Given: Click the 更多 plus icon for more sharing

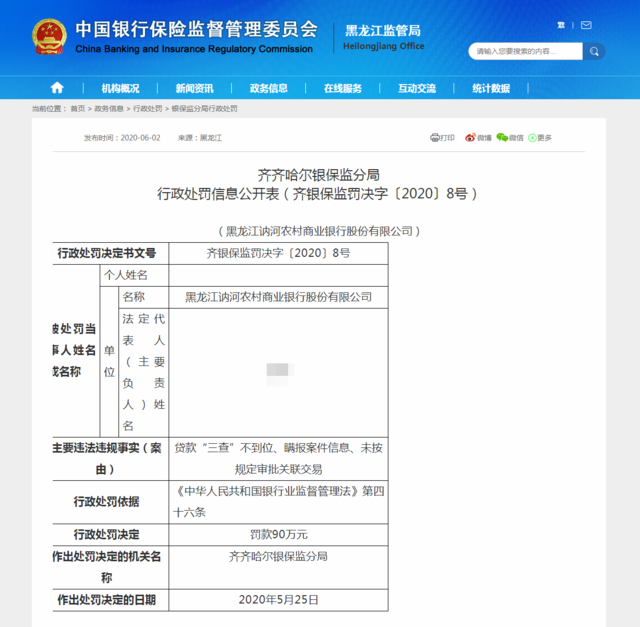Looking at the screenshot, I should pos(533,138).
